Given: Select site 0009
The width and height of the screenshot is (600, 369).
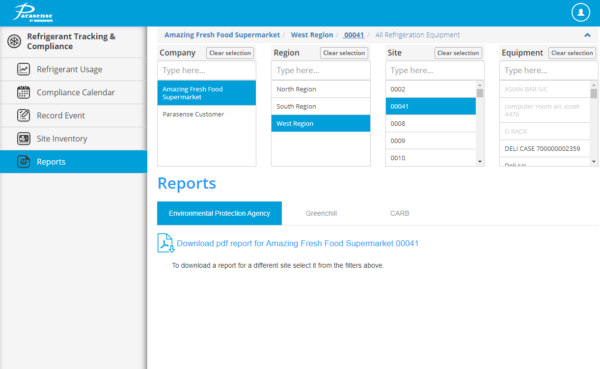Looking at the screenshot, I should [430, 141].
